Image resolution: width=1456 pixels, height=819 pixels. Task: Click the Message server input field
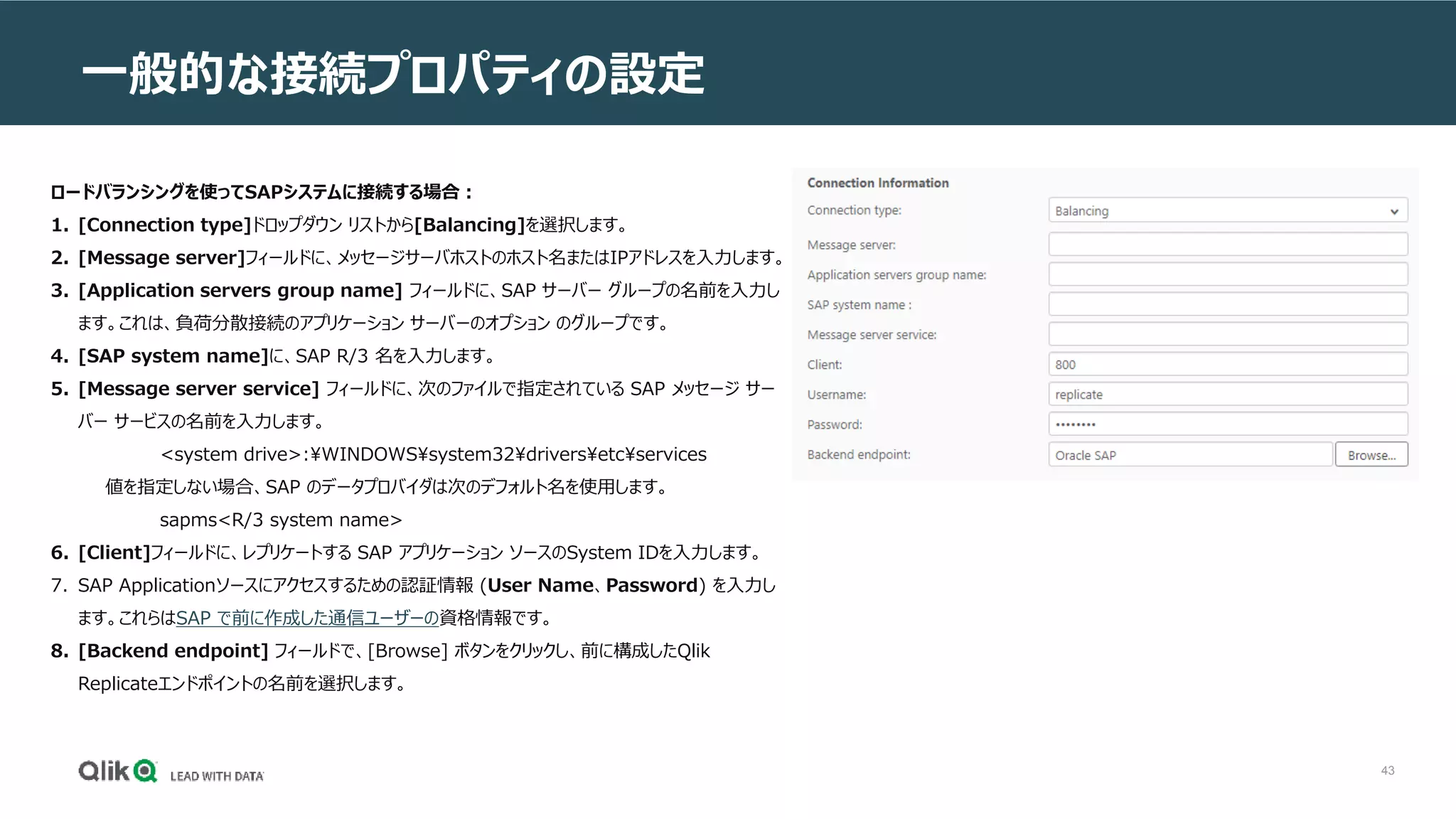(1228, 244)
